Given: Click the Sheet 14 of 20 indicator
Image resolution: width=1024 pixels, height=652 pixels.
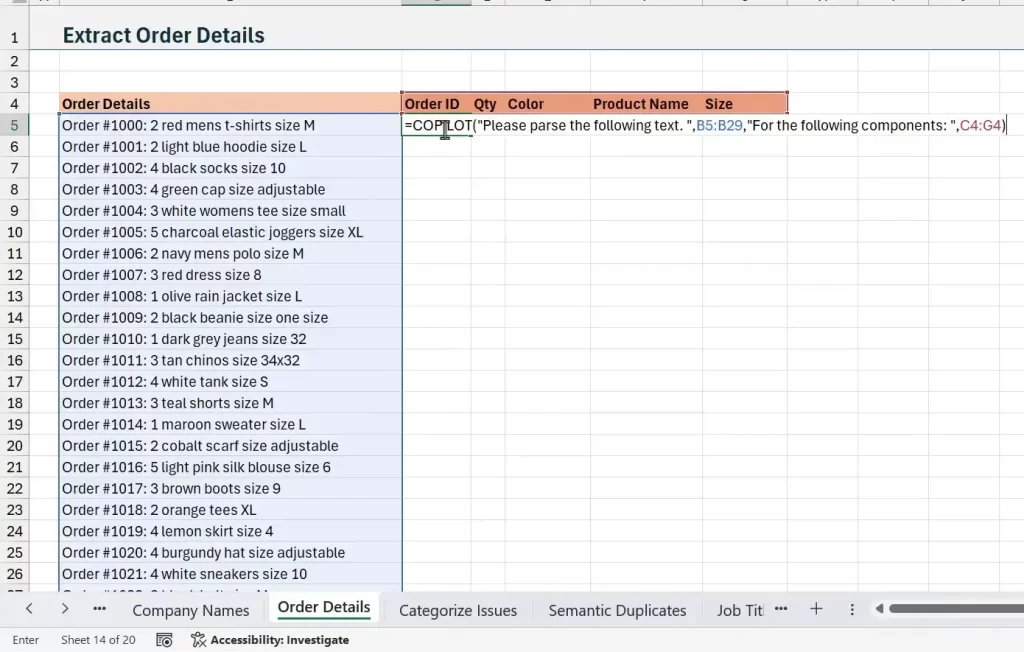Looking at the screenshot, I should [x=98, y=640].
